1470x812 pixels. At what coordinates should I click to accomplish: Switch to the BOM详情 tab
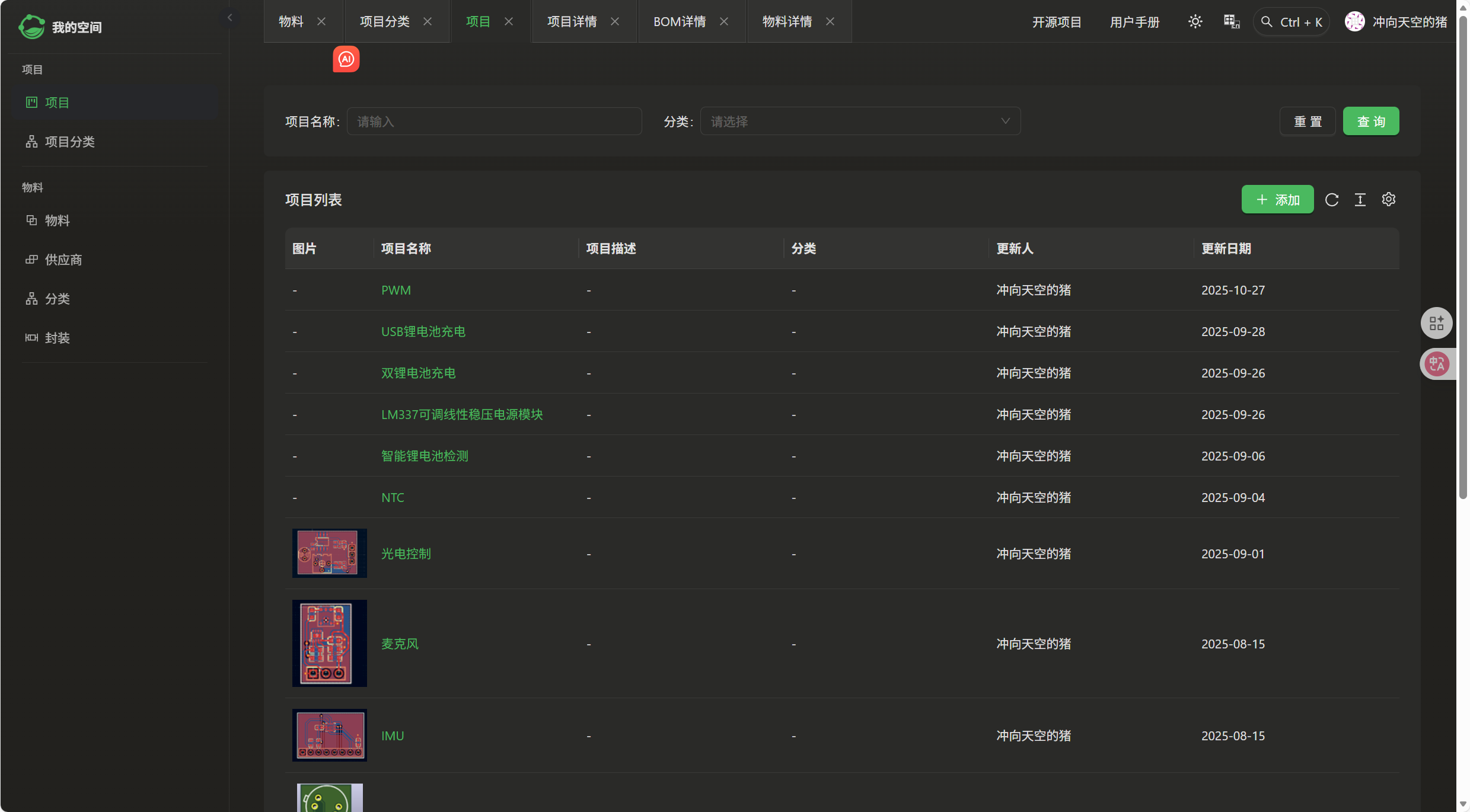point(680,22)
